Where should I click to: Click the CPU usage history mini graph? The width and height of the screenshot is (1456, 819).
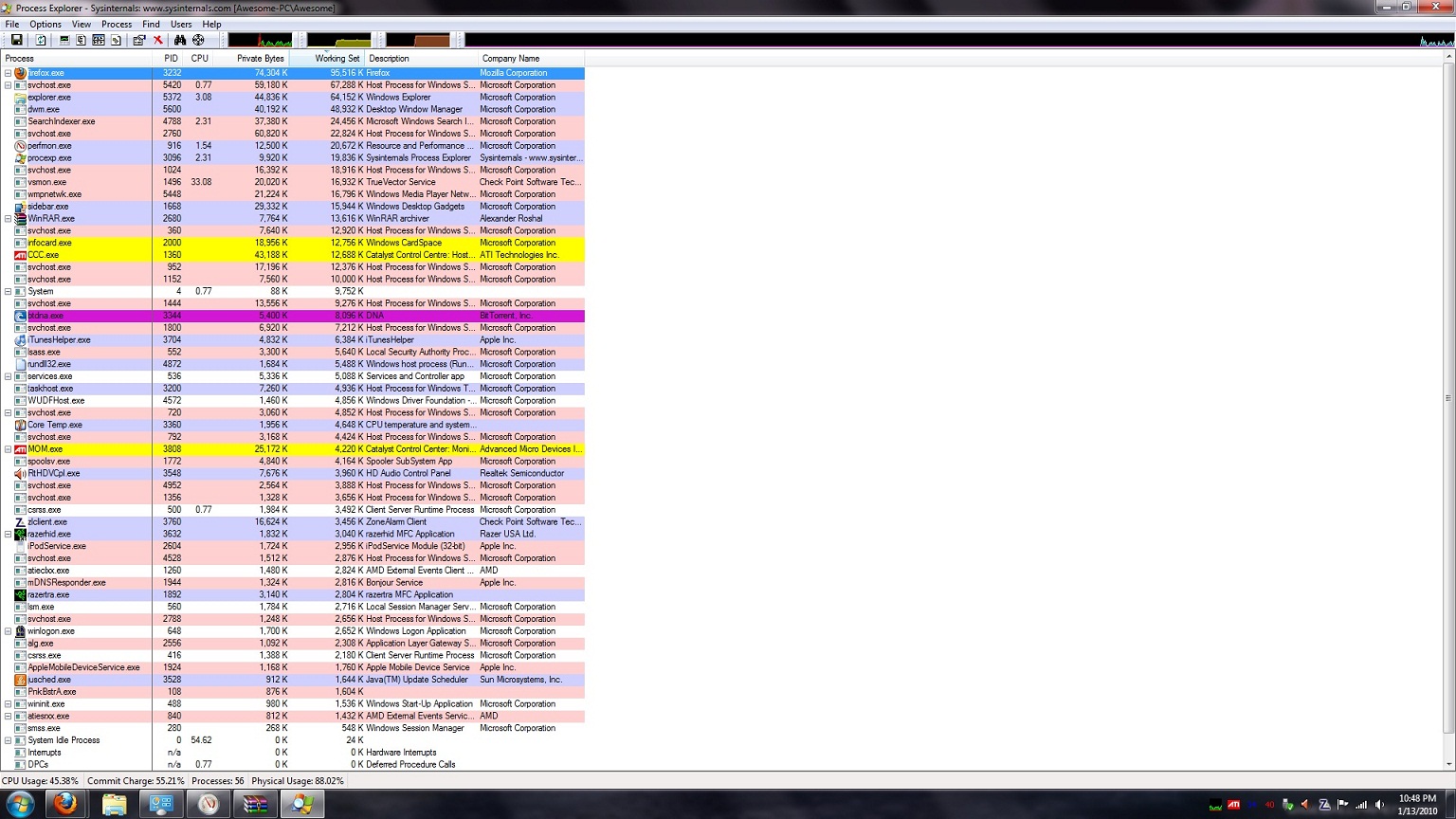click(261, 40)
